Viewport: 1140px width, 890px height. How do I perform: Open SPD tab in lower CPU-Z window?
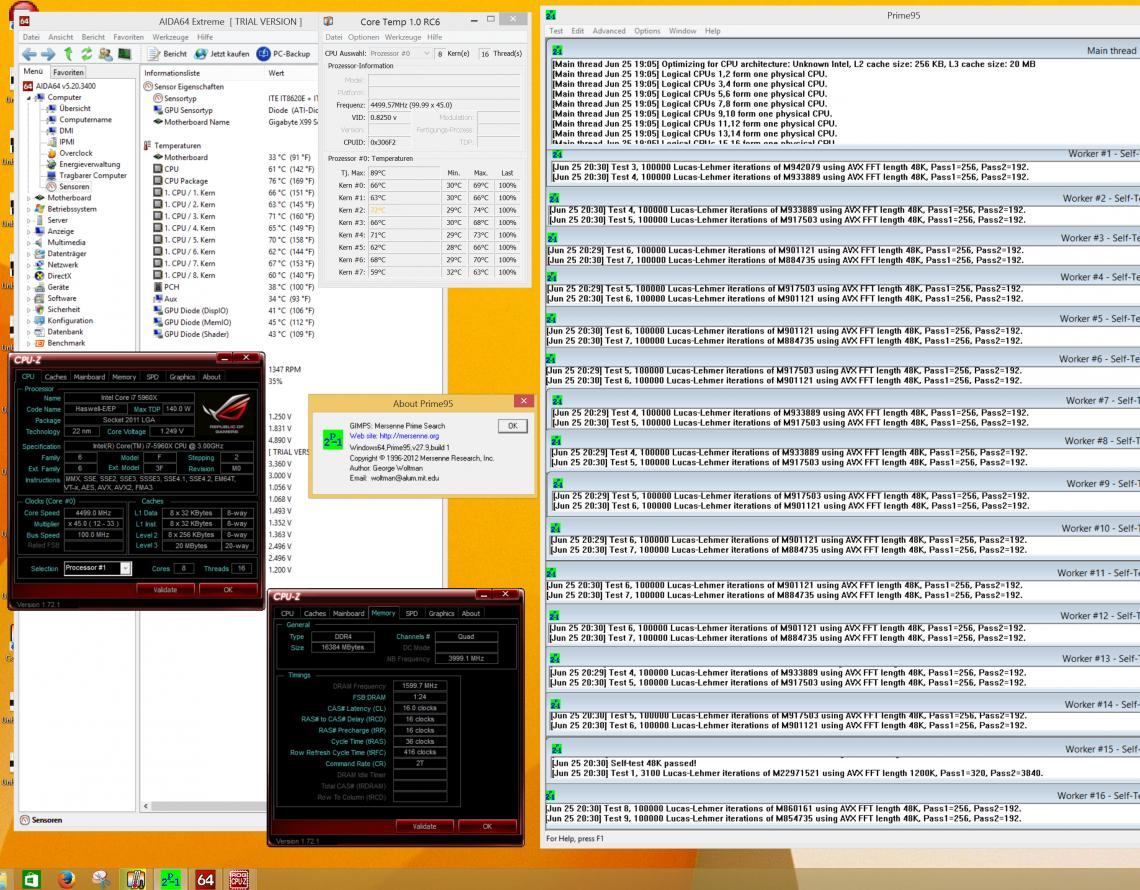click(x=412, y=613)
